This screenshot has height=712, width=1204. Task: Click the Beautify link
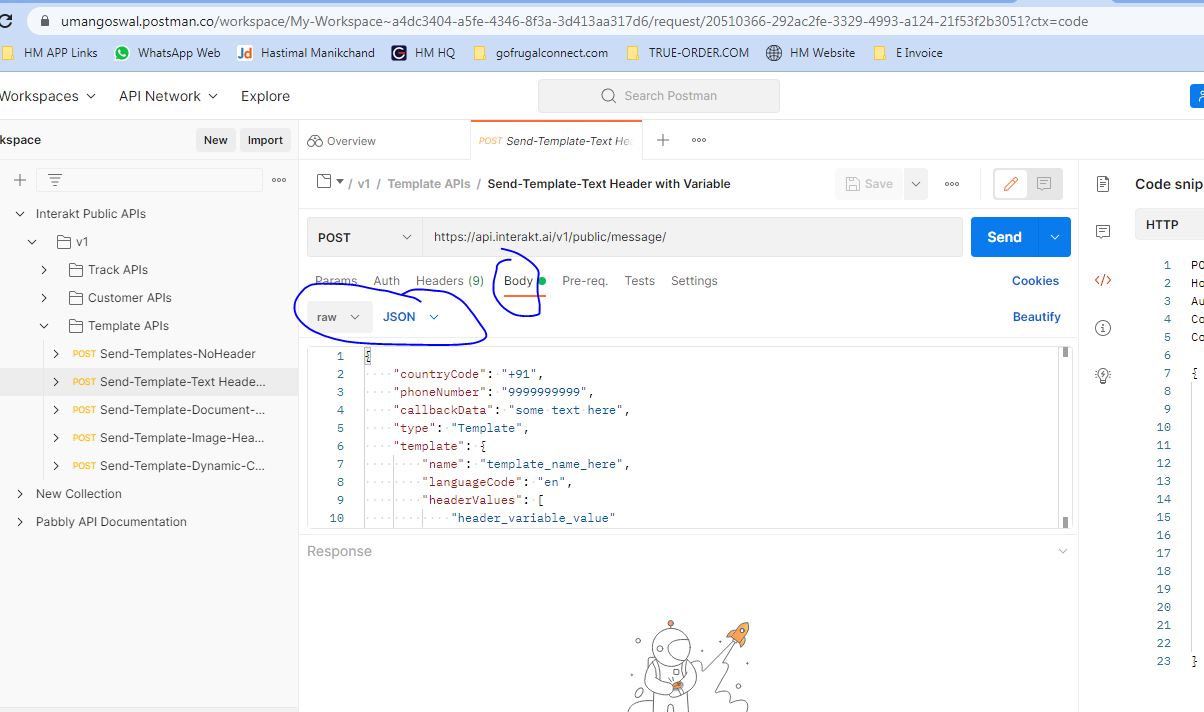click(1036, 317)
